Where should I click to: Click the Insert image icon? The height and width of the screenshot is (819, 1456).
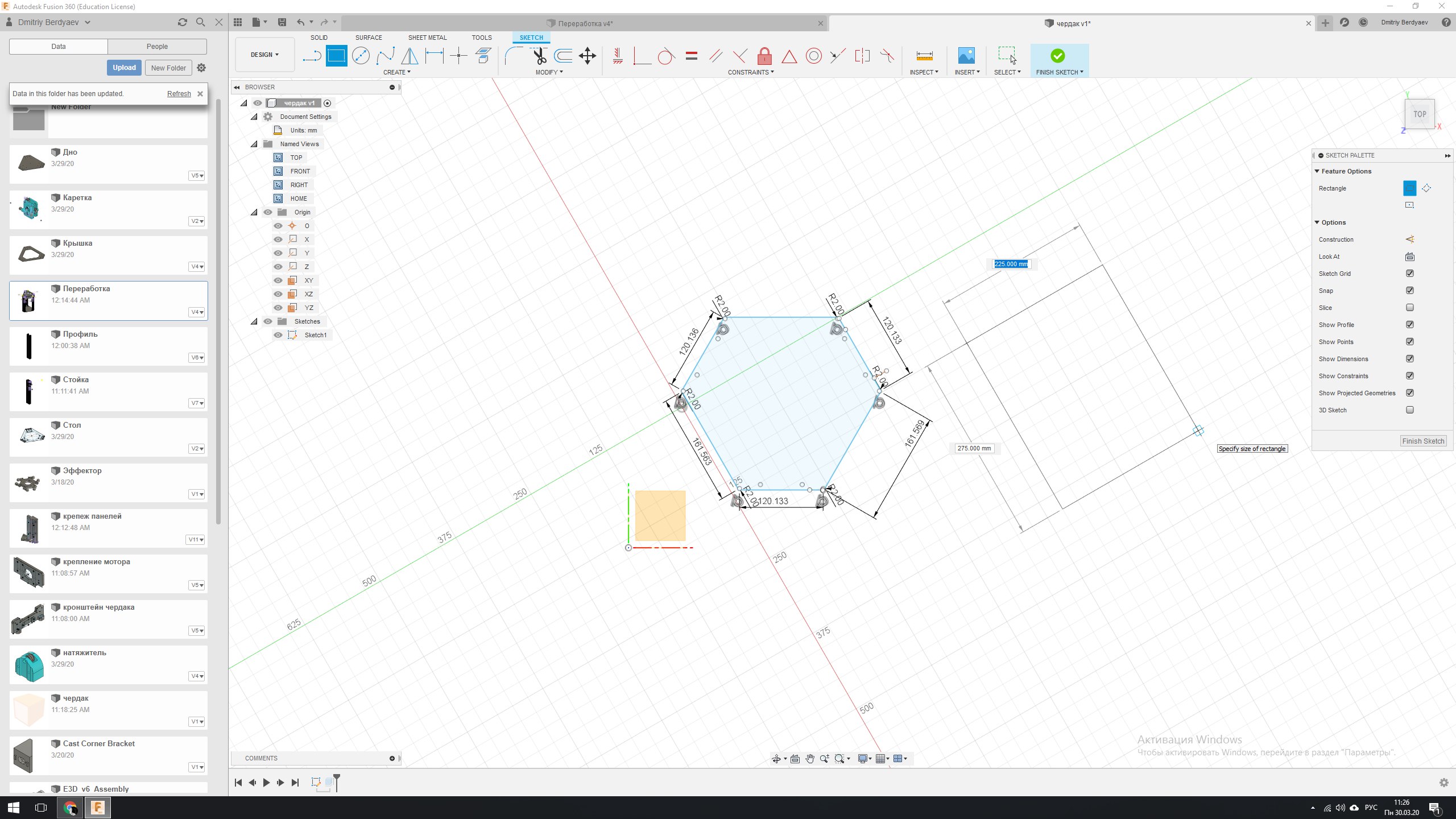(966, 56)
